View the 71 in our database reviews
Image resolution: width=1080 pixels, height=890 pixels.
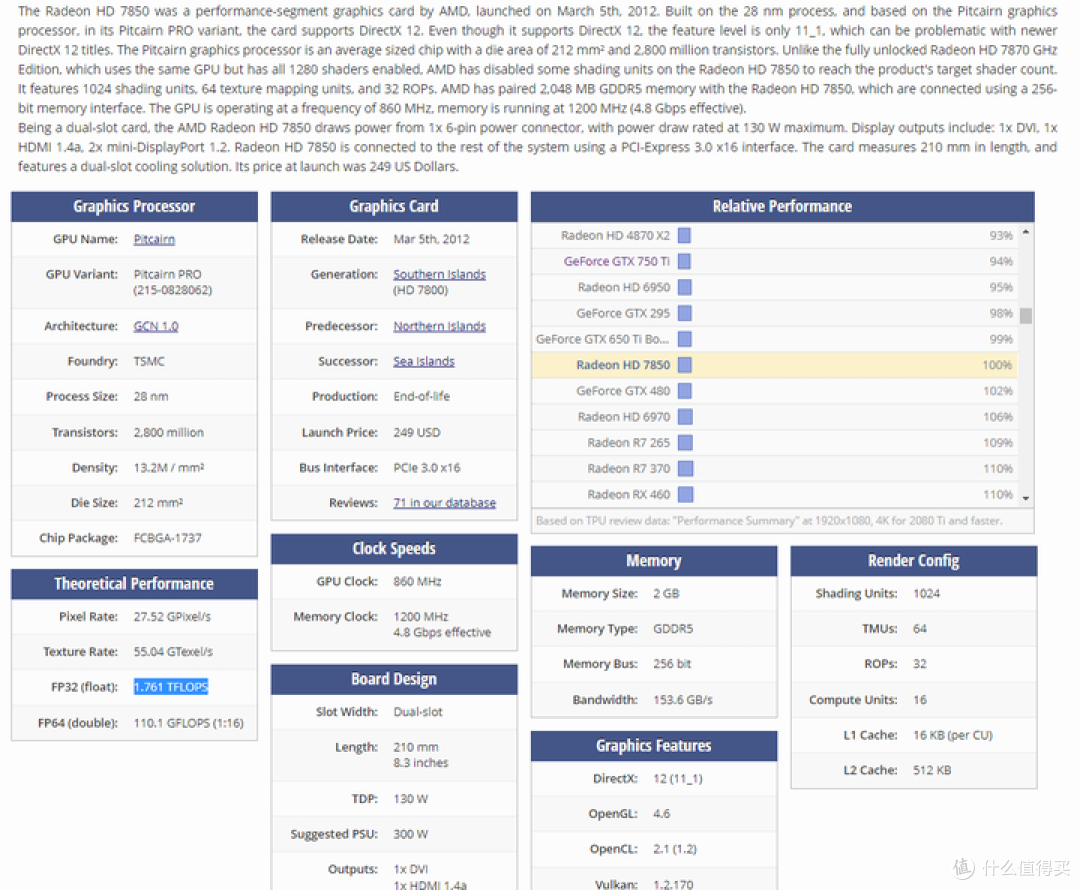point(444,503)
